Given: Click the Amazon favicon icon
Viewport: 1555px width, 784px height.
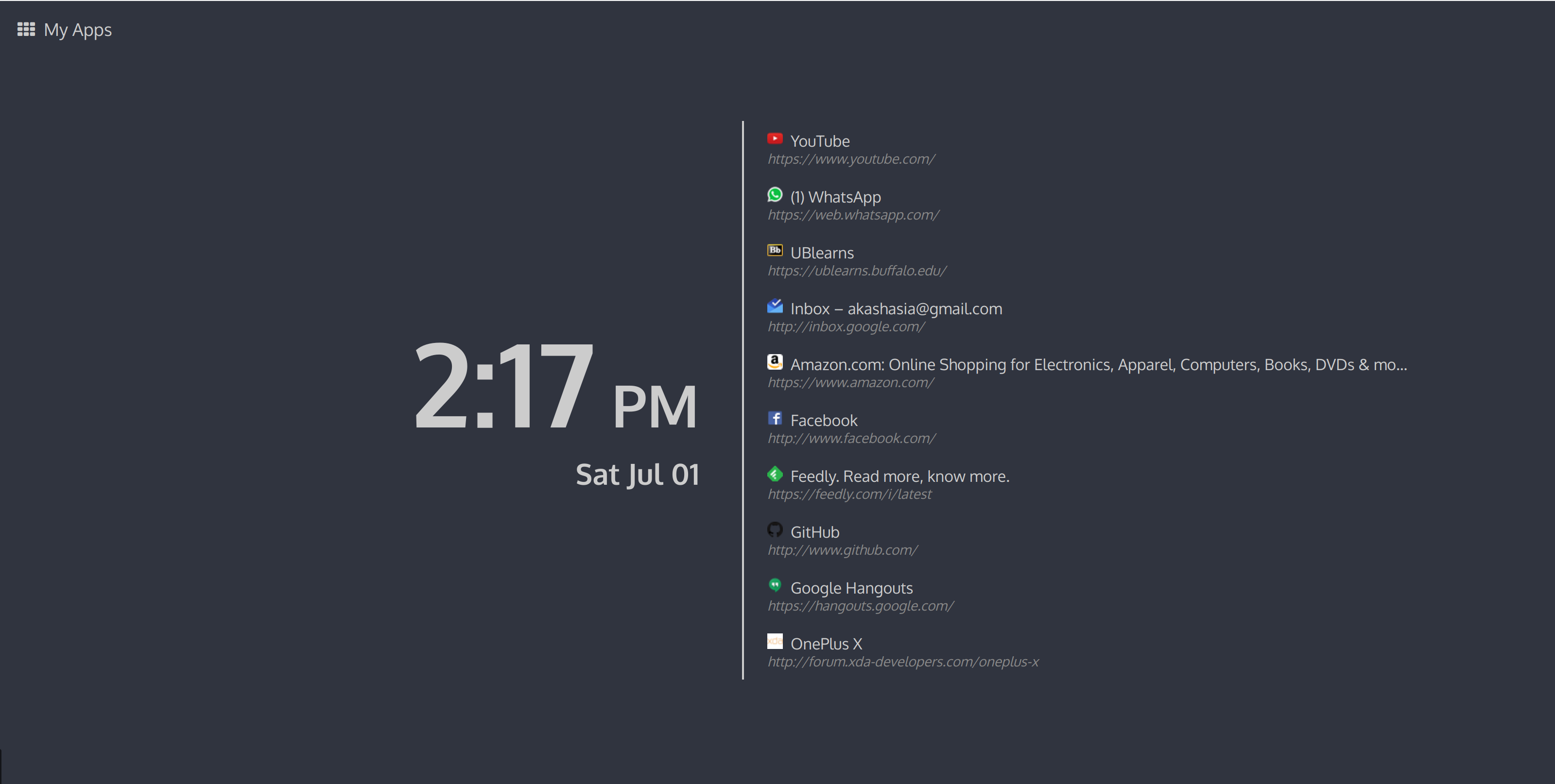Looking at the screenshot, I should 775,362.
